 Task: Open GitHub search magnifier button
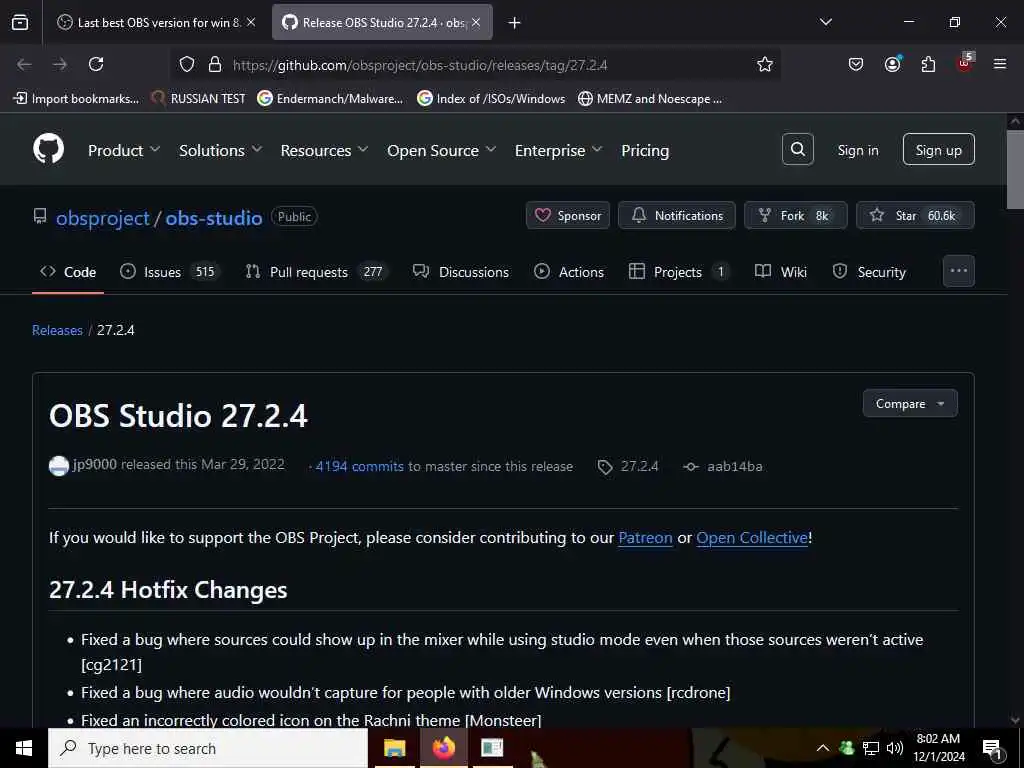pyautogui.click(x=797, y=150)
